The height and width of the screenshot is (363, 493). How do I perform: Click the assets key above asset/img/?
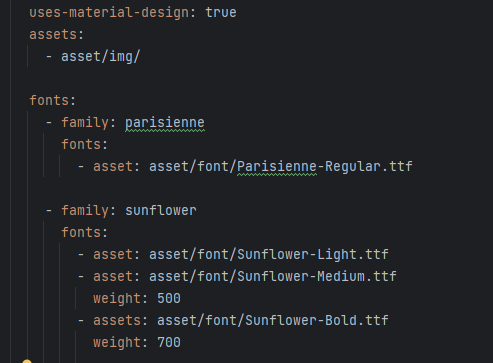click(53, 34)
